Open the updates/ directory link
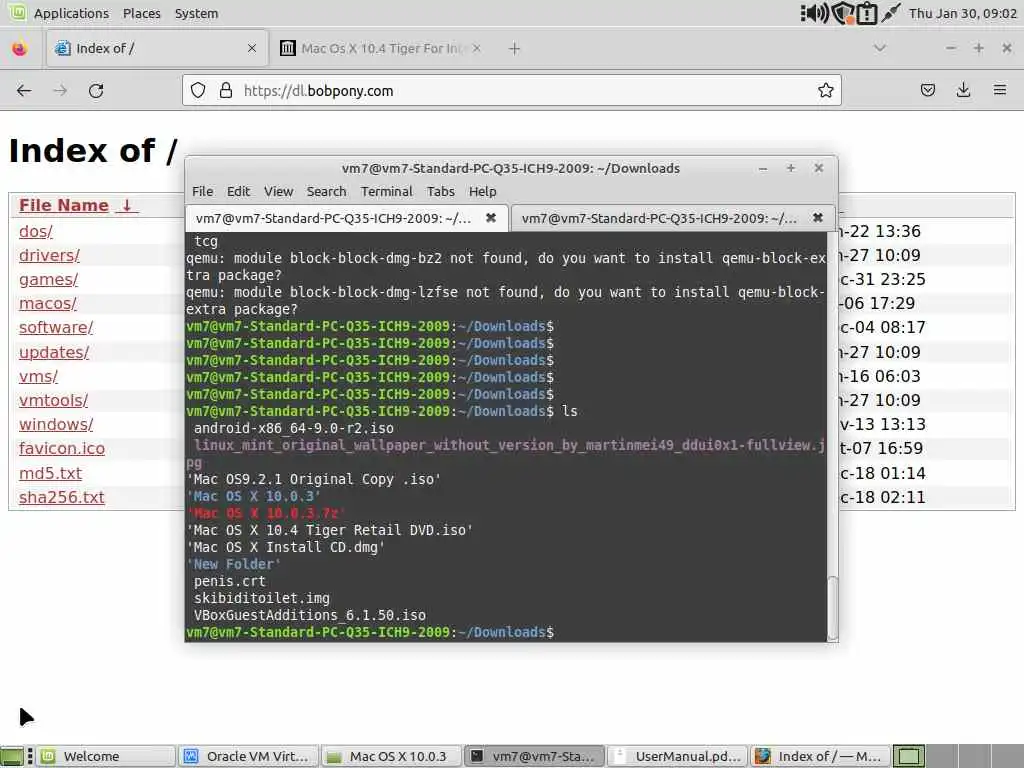Image resolution: width=1024 pixels, height=768 pixels. (x=54, y=352)
